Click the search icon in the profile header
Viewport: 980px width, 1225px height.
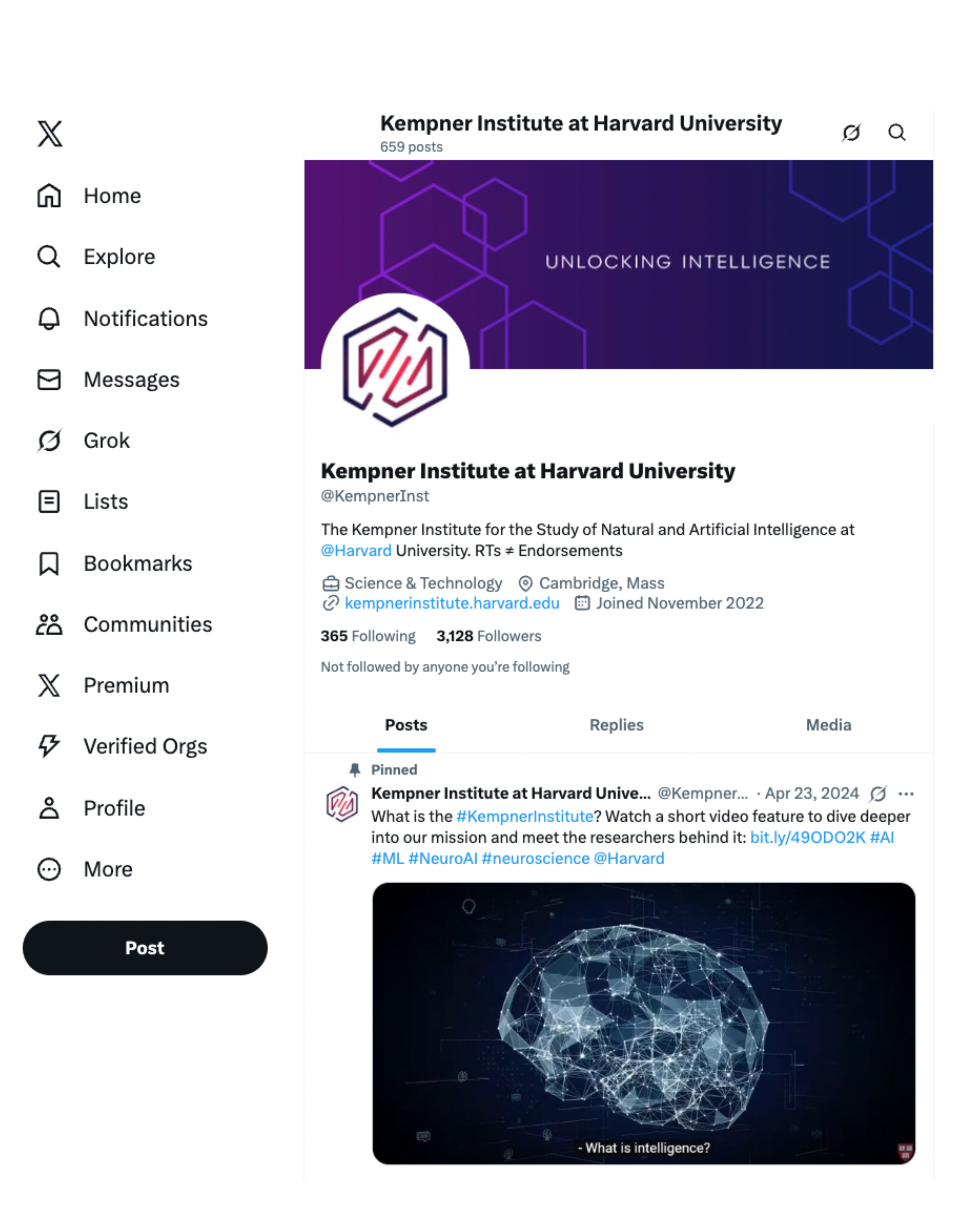[x=896, y=133]
